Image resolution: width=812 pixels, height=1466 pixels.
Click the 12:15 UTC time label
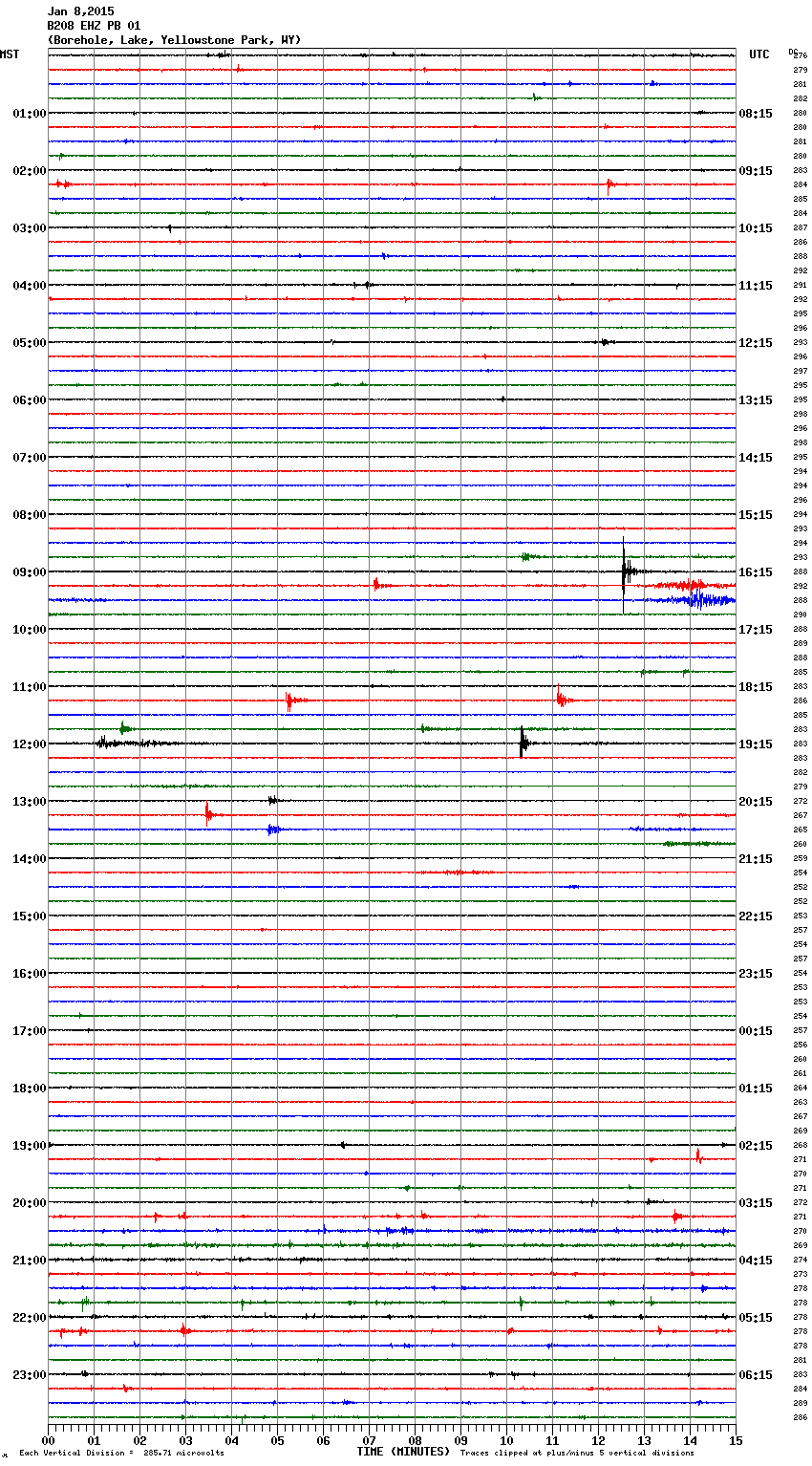click(x=756, y=343)
